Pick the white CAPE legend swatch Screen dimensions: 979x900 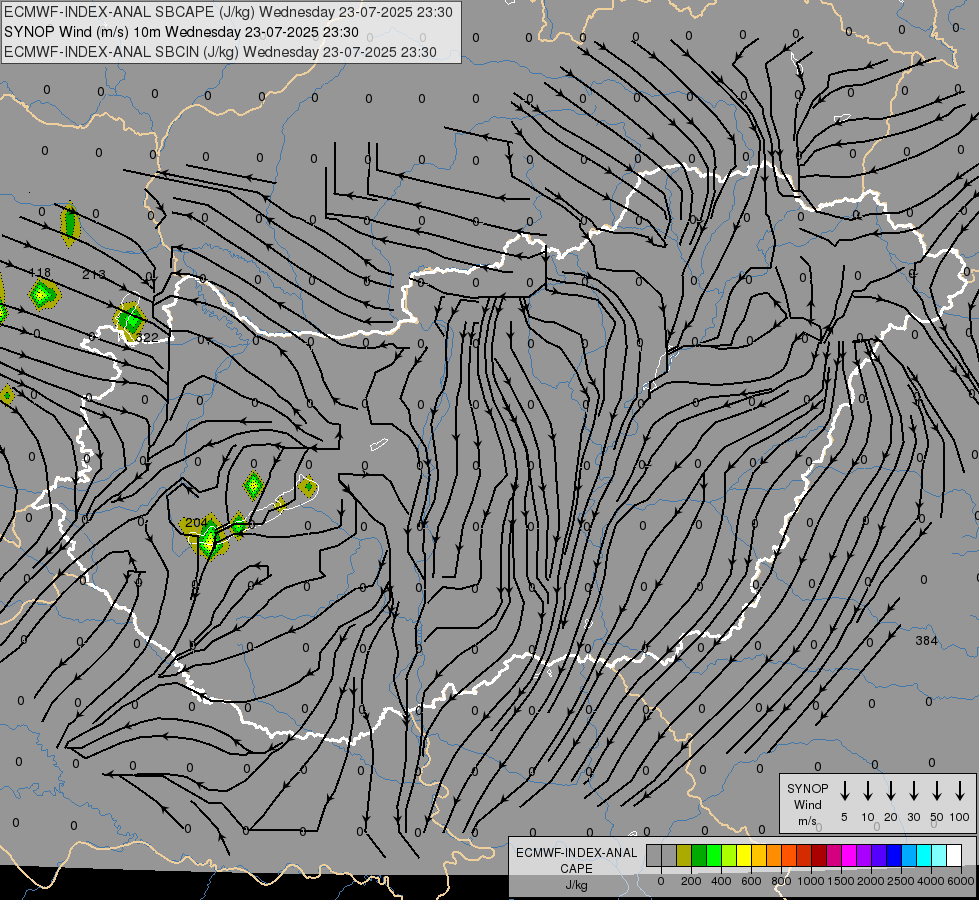(x=953, y=855)
